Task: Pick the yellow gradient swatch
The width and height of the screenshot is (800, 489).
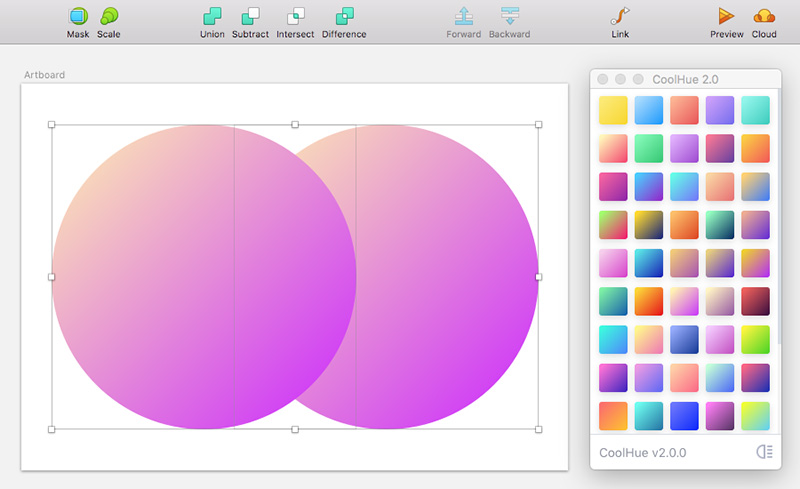Action: pyautogui.click(x=613, y=110)
